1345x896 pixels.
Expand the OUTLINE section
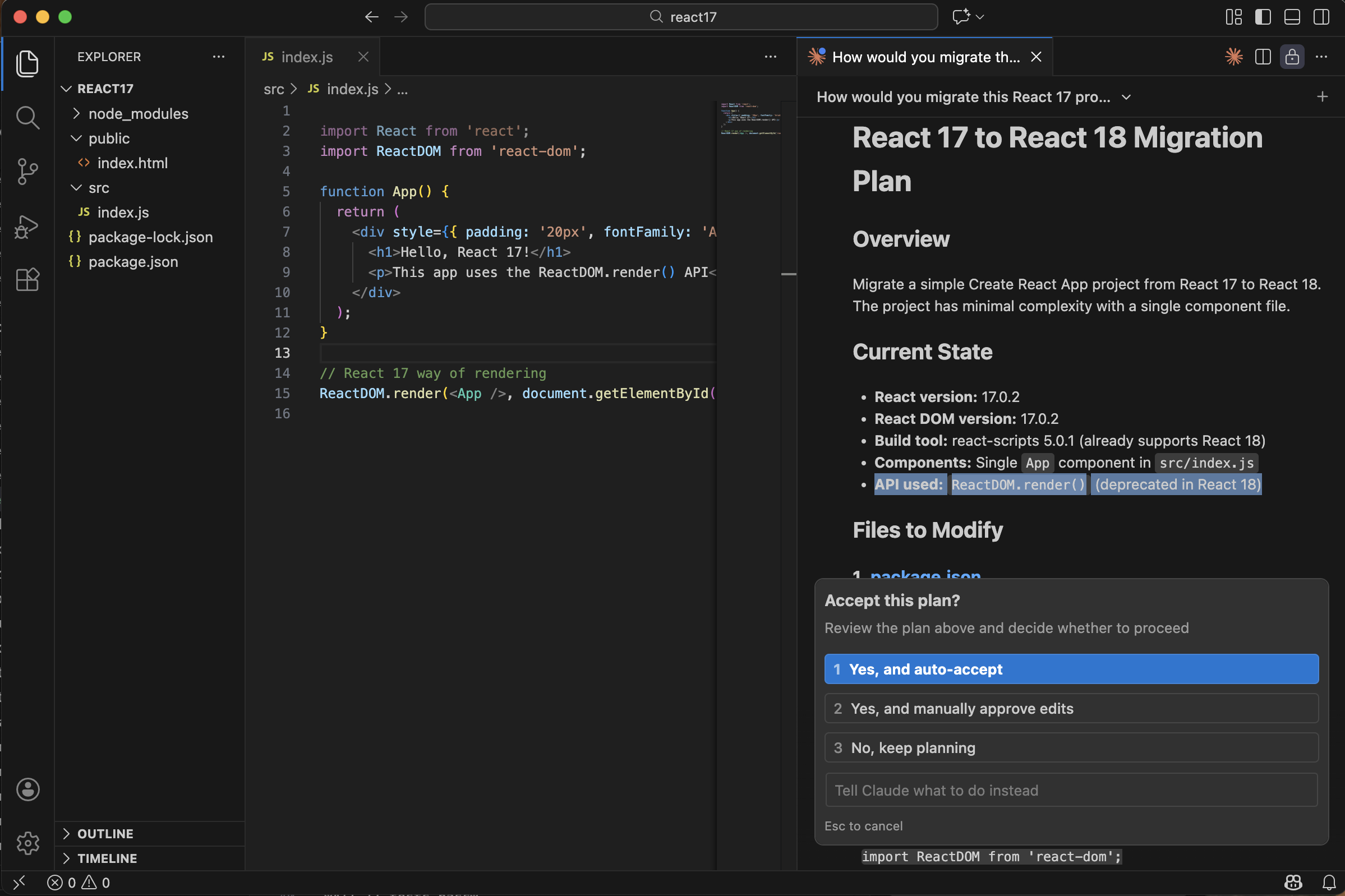click(105, 834)
